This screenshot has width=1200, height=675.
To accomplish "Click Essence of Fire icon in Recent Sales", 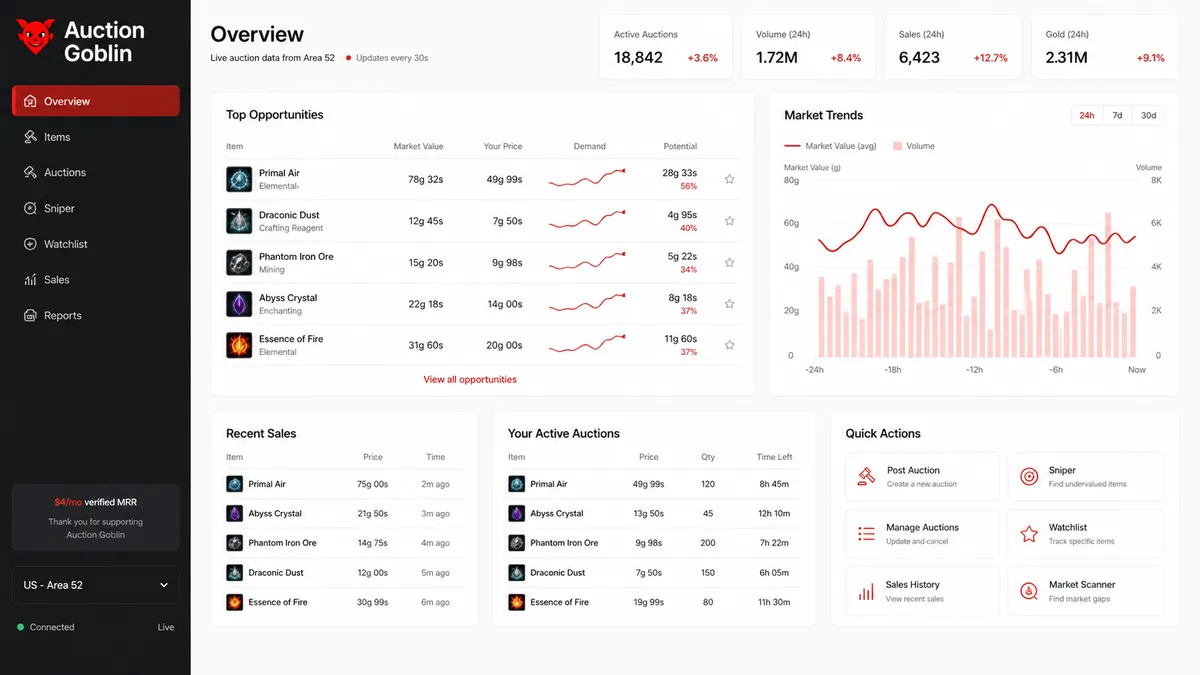I will 234,602.
